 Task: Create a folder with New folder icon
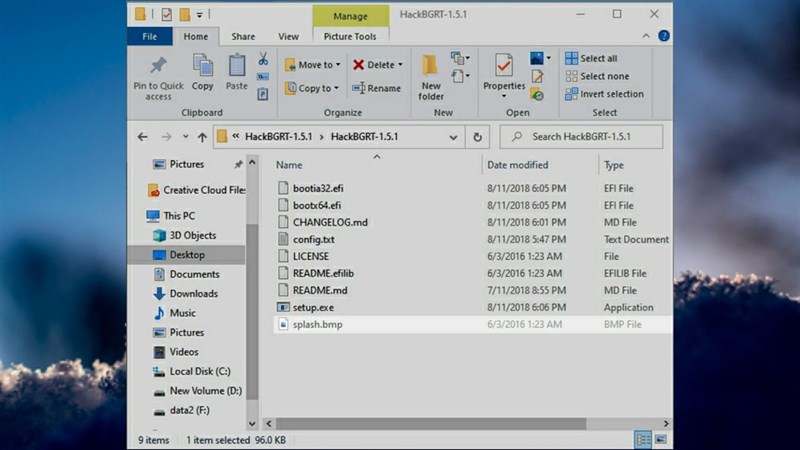[x=431, y=67]
